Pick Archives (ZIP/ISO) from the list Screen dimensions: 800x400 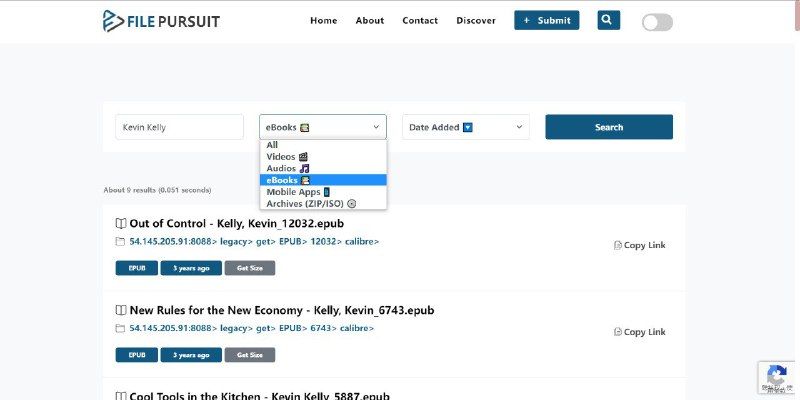311,204
